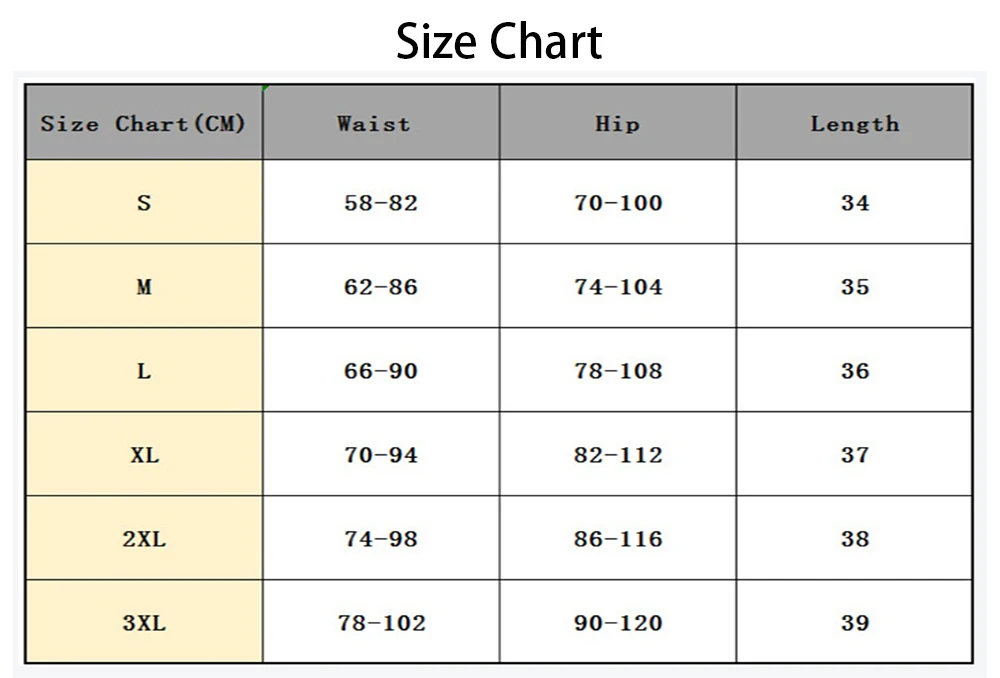Select the waist cell 66-90
The height and width of the screenshot is (678, 1000).
(381, 370)
